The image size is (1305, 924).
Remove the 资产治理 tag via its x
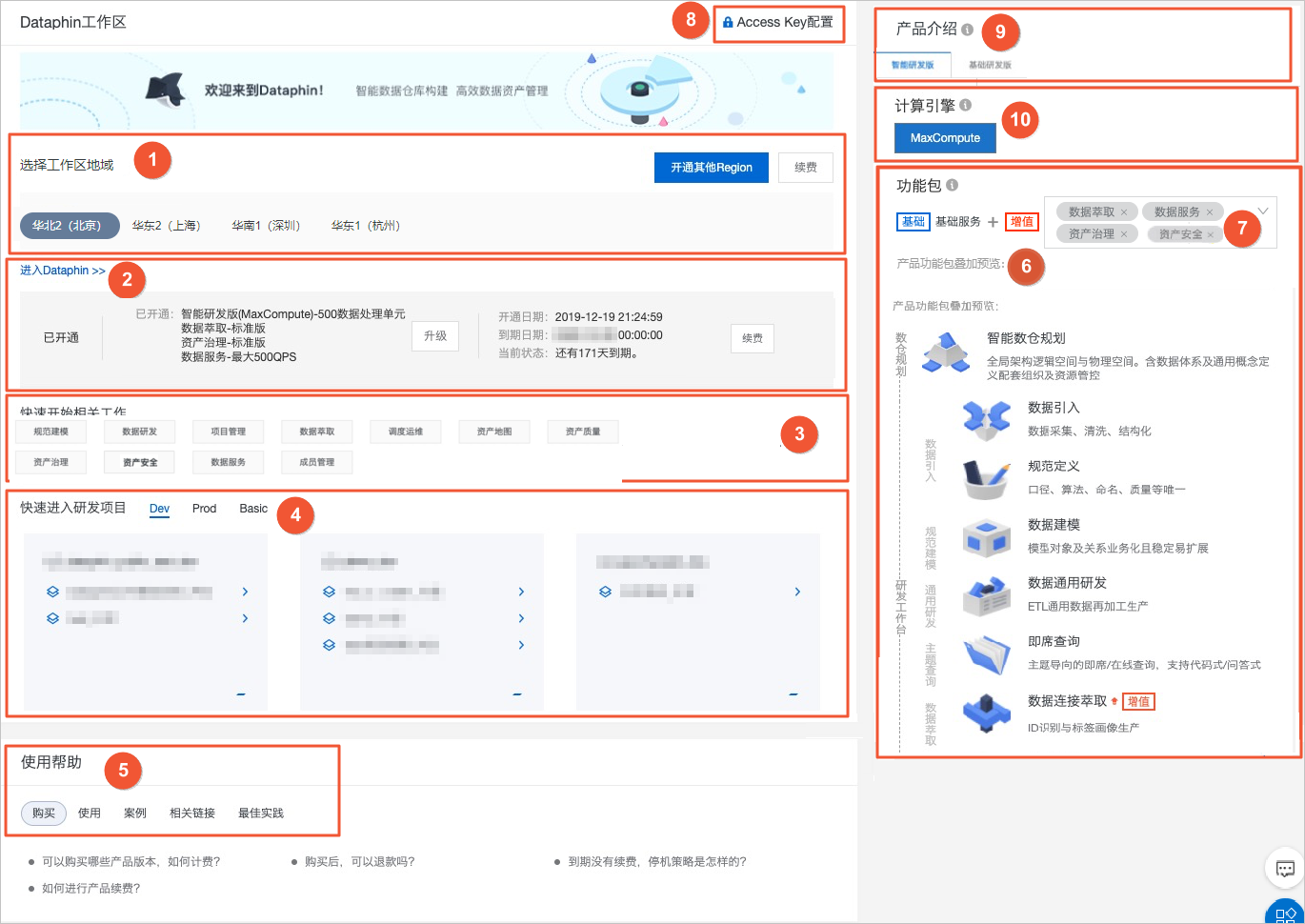point(1124,234)
